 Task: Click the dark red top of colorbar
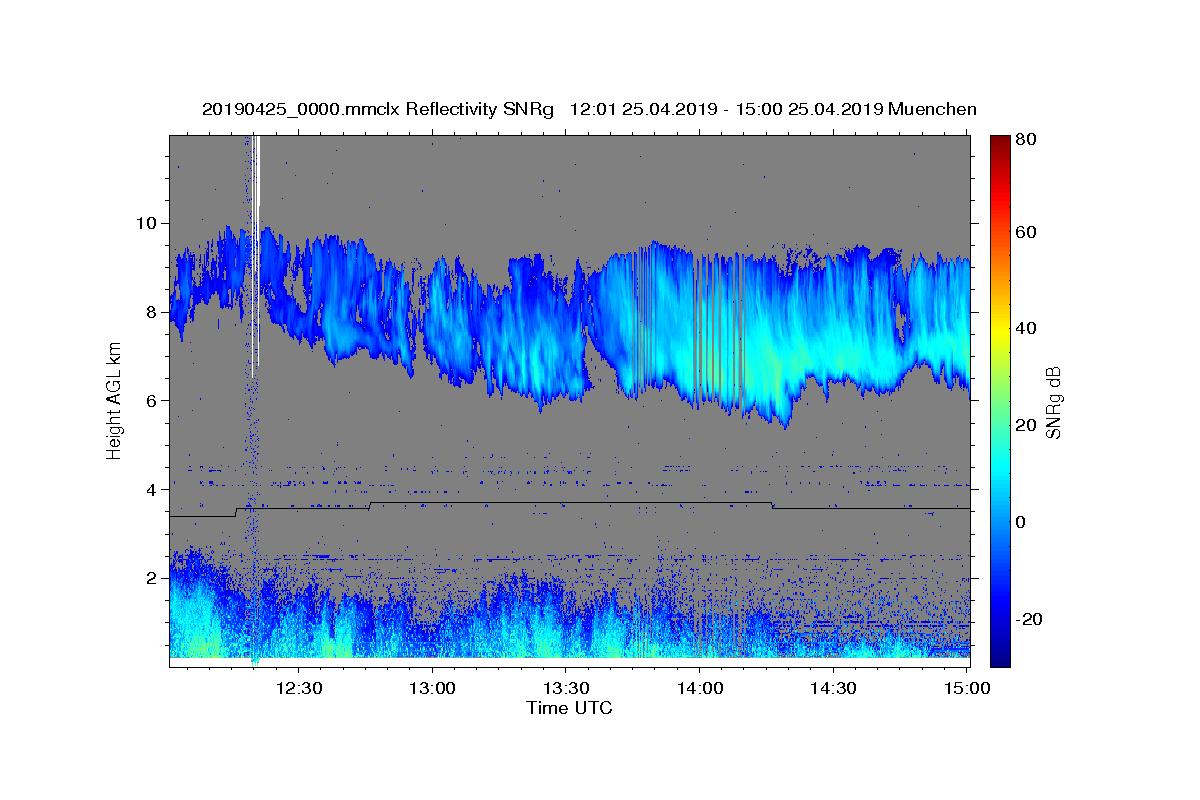coord(1000,143)
